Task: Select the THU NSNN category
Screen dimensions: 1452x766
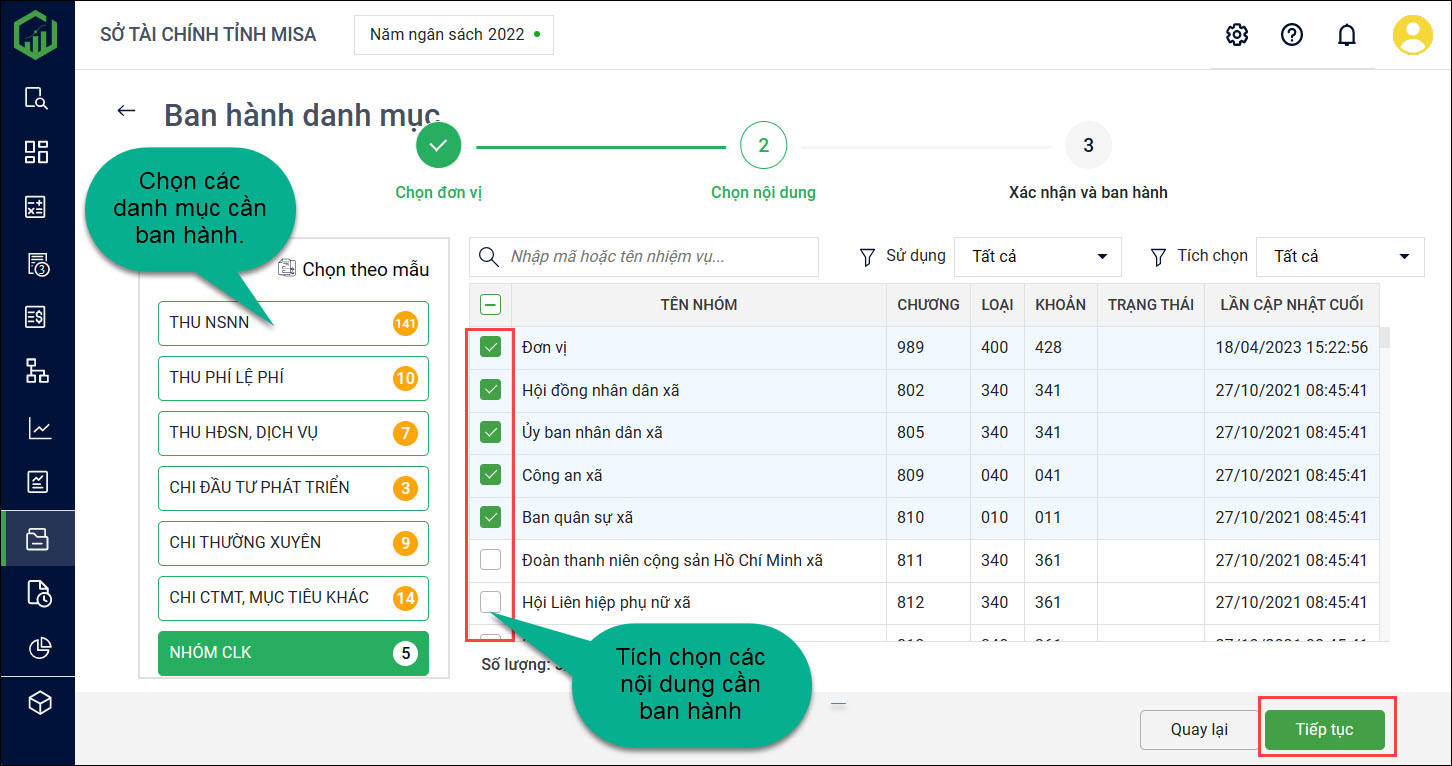Action: pyautogui.click(x=292, y=323)
